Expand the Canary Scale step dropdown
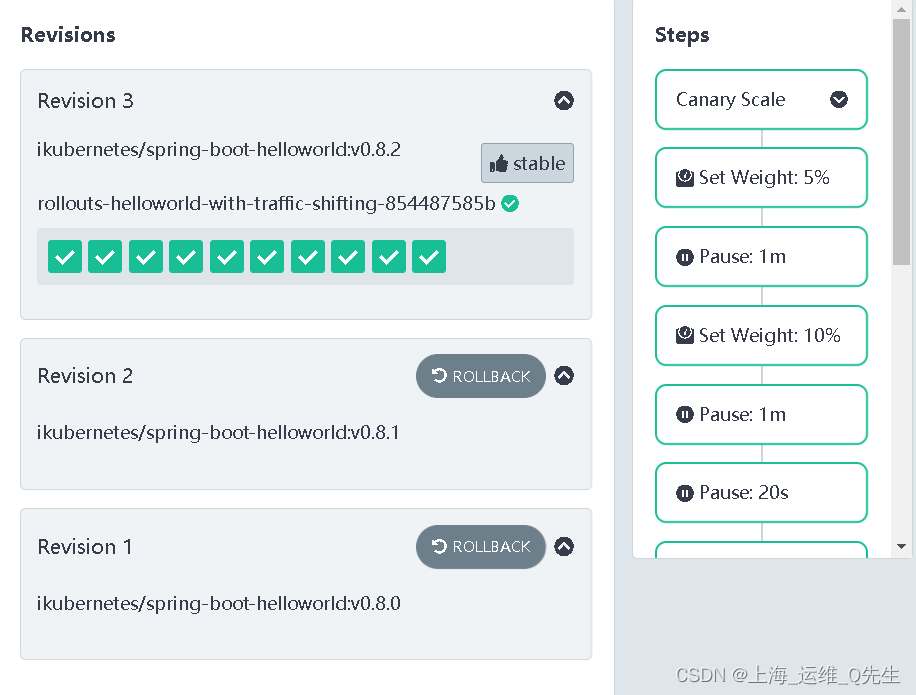 [839, 99]
